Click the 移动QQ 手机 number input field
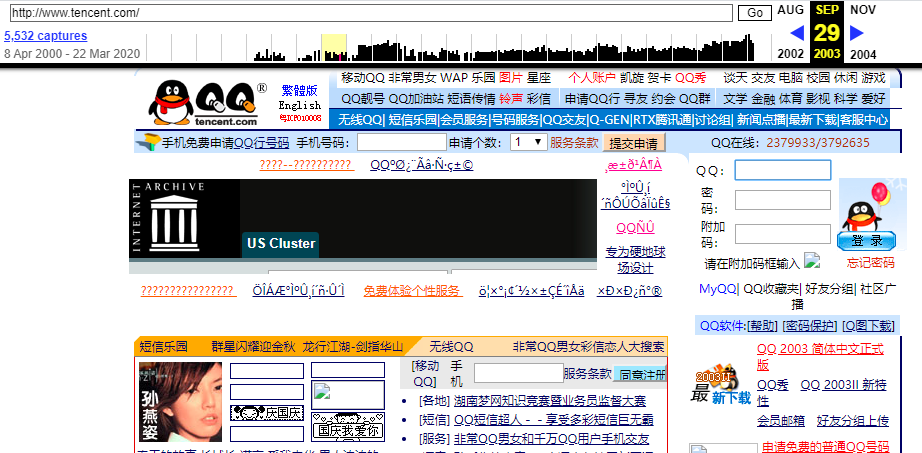Image resolution: width=922 pixels, height=453 pixels. click(x=519, y=373)
